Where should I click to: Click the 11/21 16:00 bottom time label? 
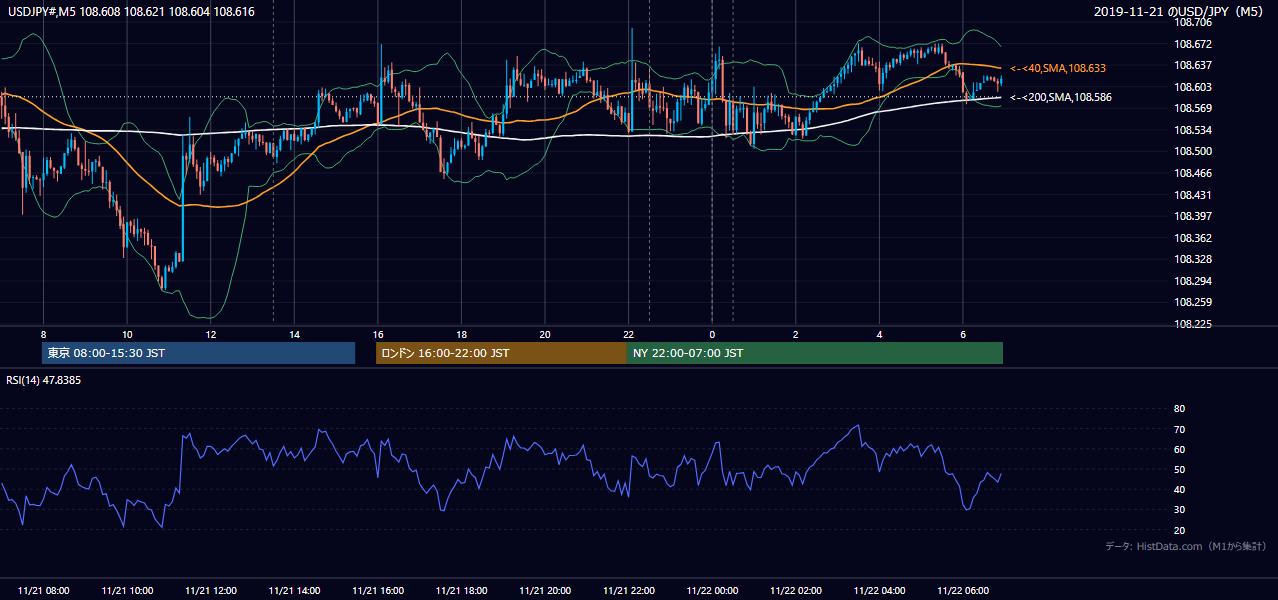(378, 591)
